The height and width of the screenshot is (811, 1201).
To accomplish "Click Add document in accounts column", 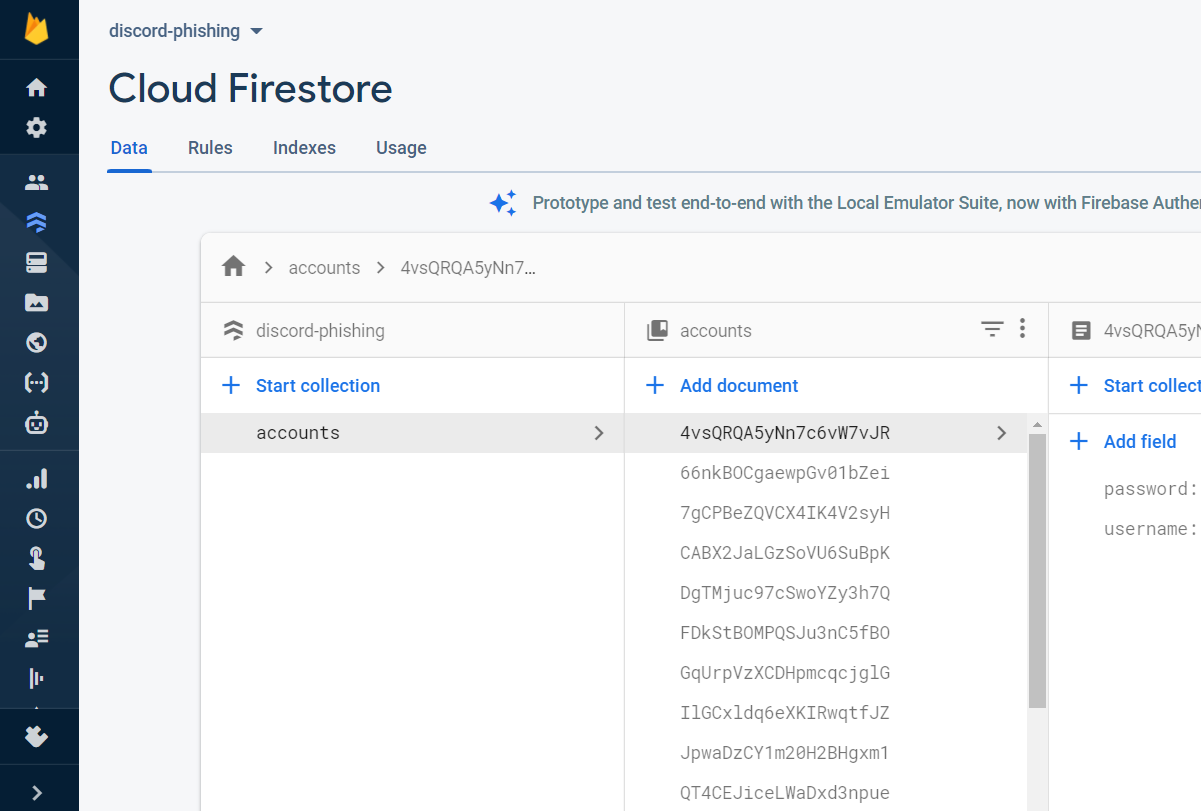I will (x=722, y=385).
